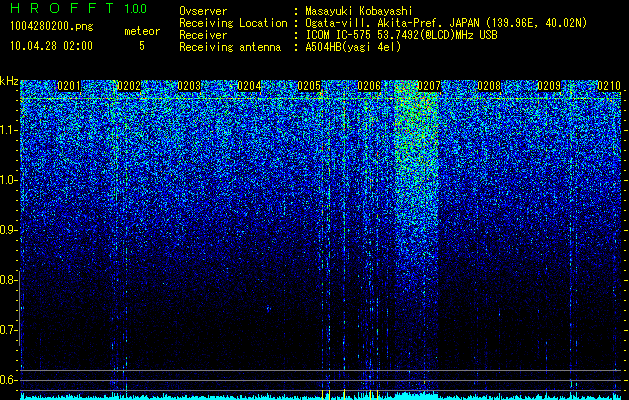Click the observer name Masayuki Kobayashi
Viewport: 629px width, 400px height.
[x=358, y=11]
